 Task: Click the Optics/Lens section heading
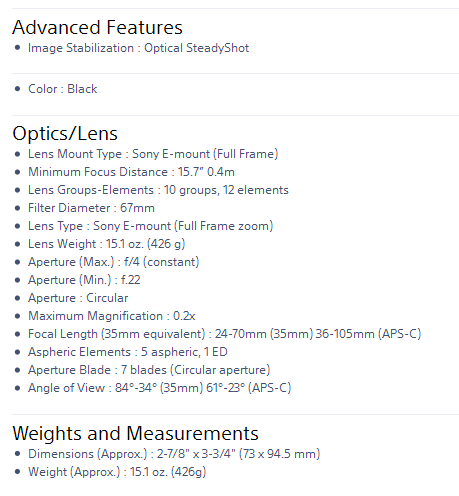click(65, 134)
